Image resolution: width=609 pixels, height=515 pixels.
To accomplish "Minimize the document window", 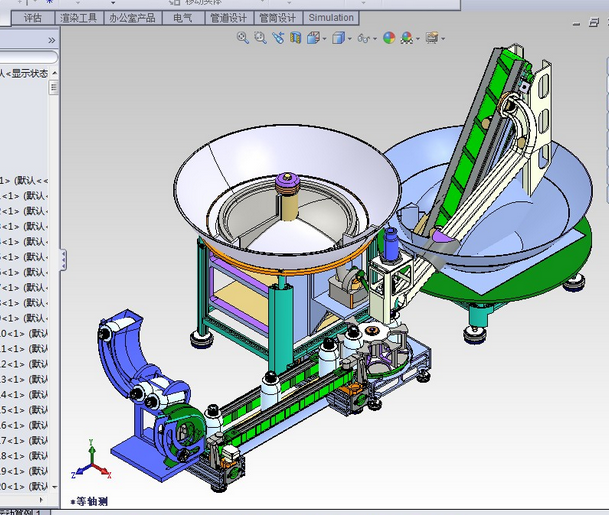I will (577, 24).
